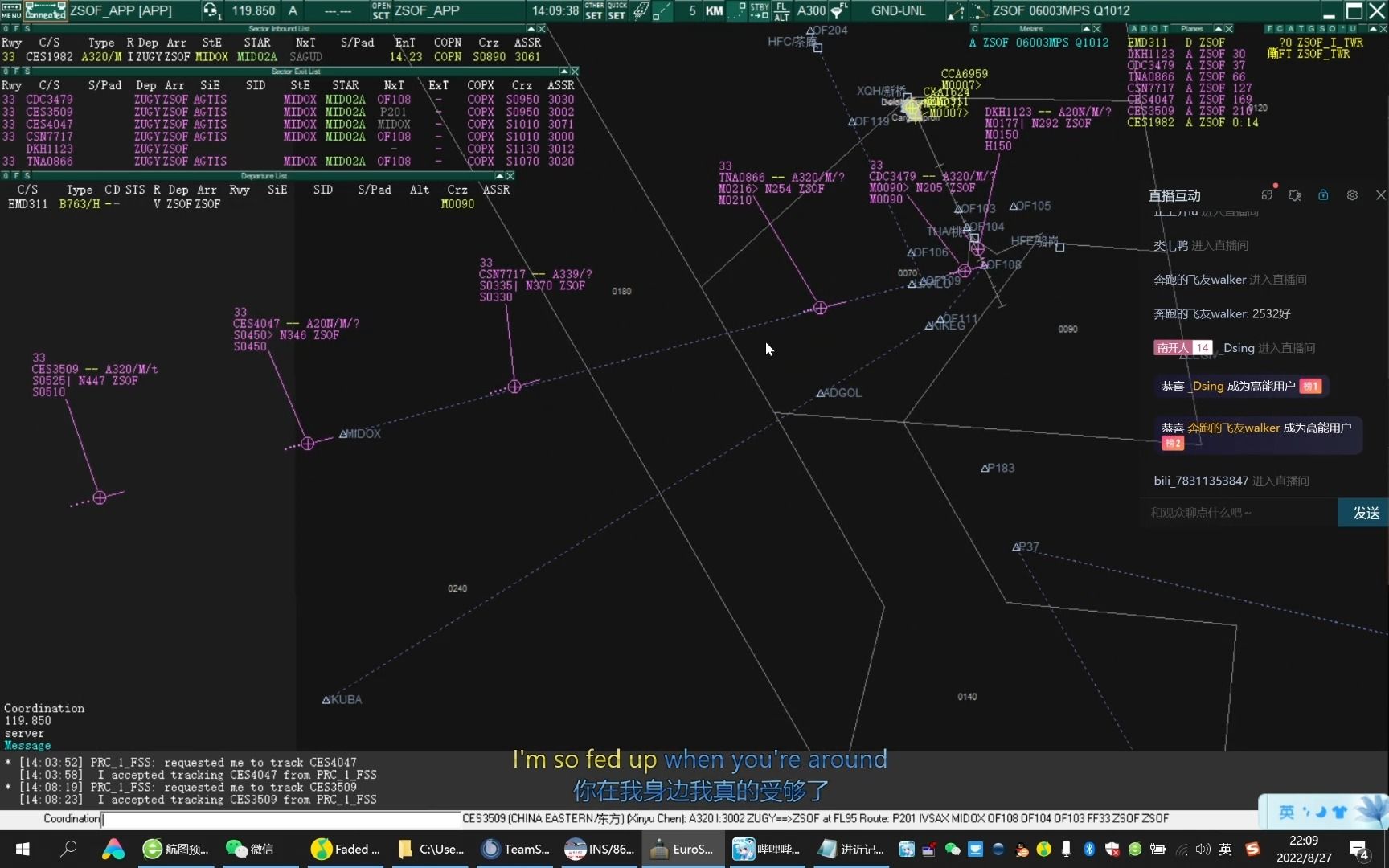
Task: Open the EuroScope taskbar item
Action: [682, 850]
